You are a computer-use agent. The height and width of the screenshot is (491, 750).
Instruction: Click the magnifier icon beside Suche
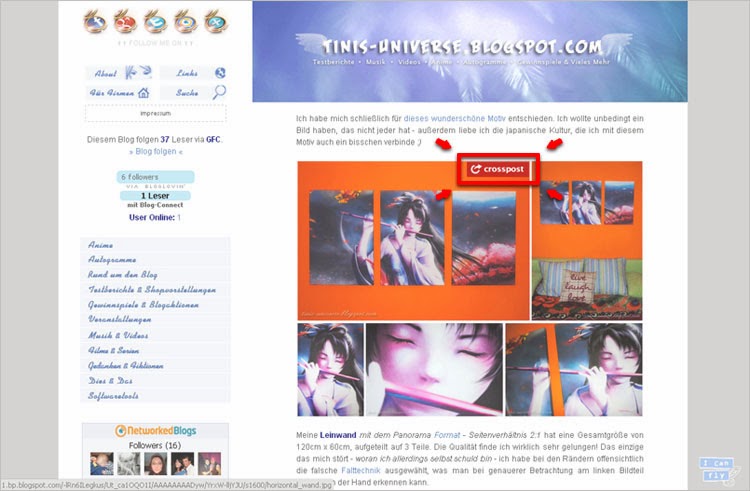click(x=220, y=92)
